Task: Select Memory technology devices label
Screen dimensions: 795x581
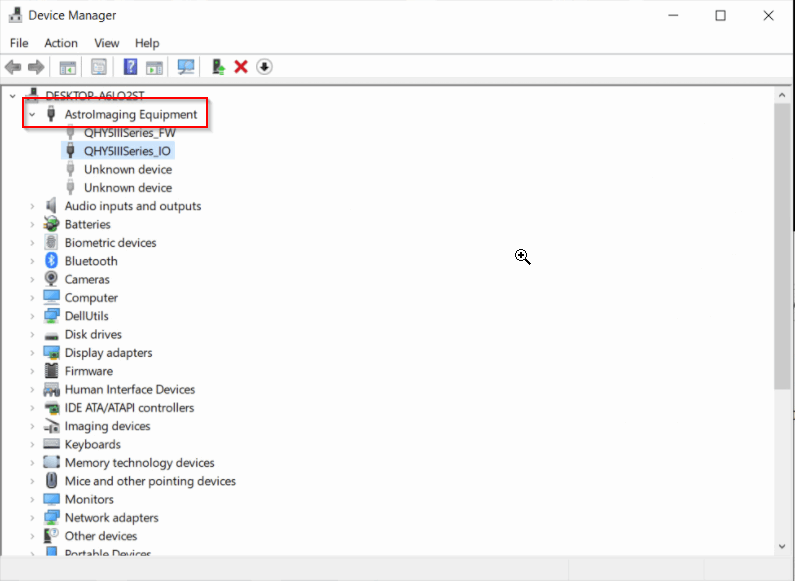Action: [x=139, y=462]
